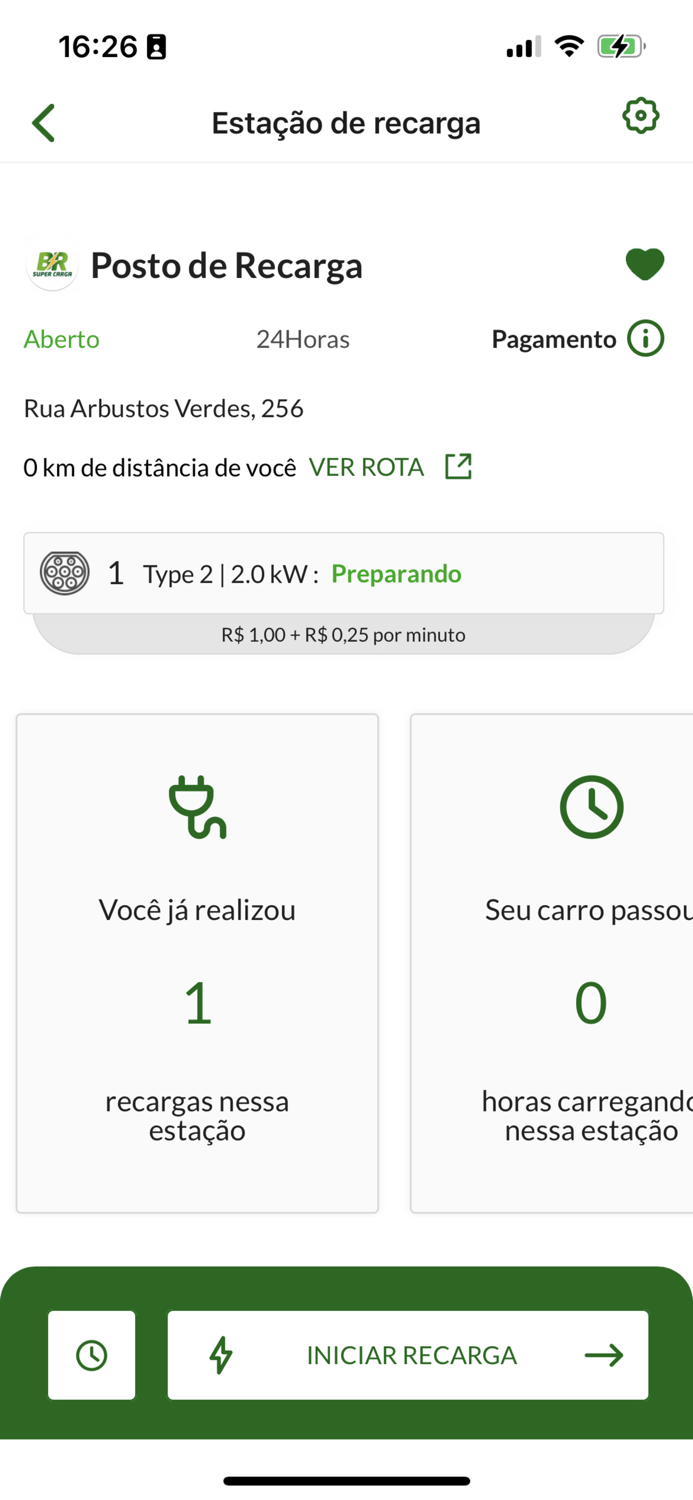693x1500 pixels.
Task: Tap the Type 2 connector socket icon
Action: 64,573
